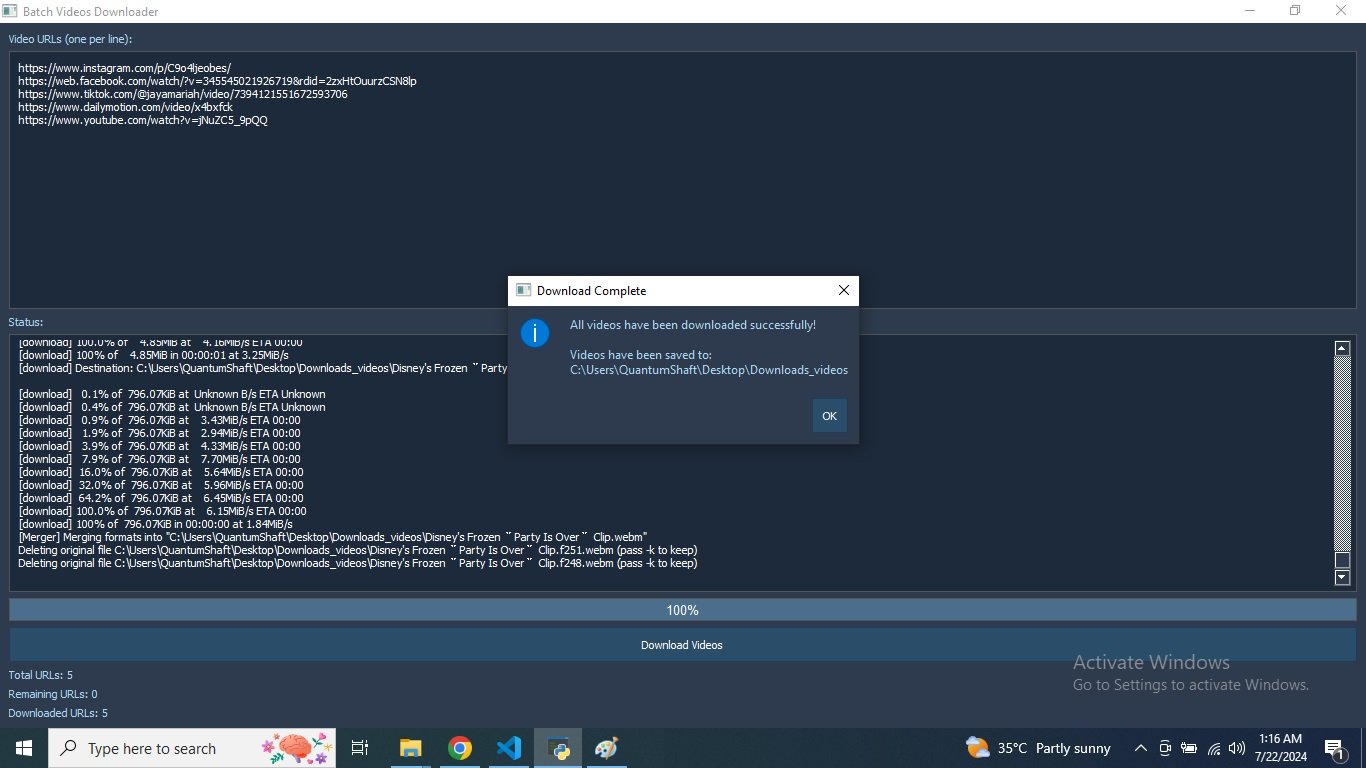Screen dimensions: 1366x768
Task: Open the notification center icon
Action: click(x=1334, y=748)
